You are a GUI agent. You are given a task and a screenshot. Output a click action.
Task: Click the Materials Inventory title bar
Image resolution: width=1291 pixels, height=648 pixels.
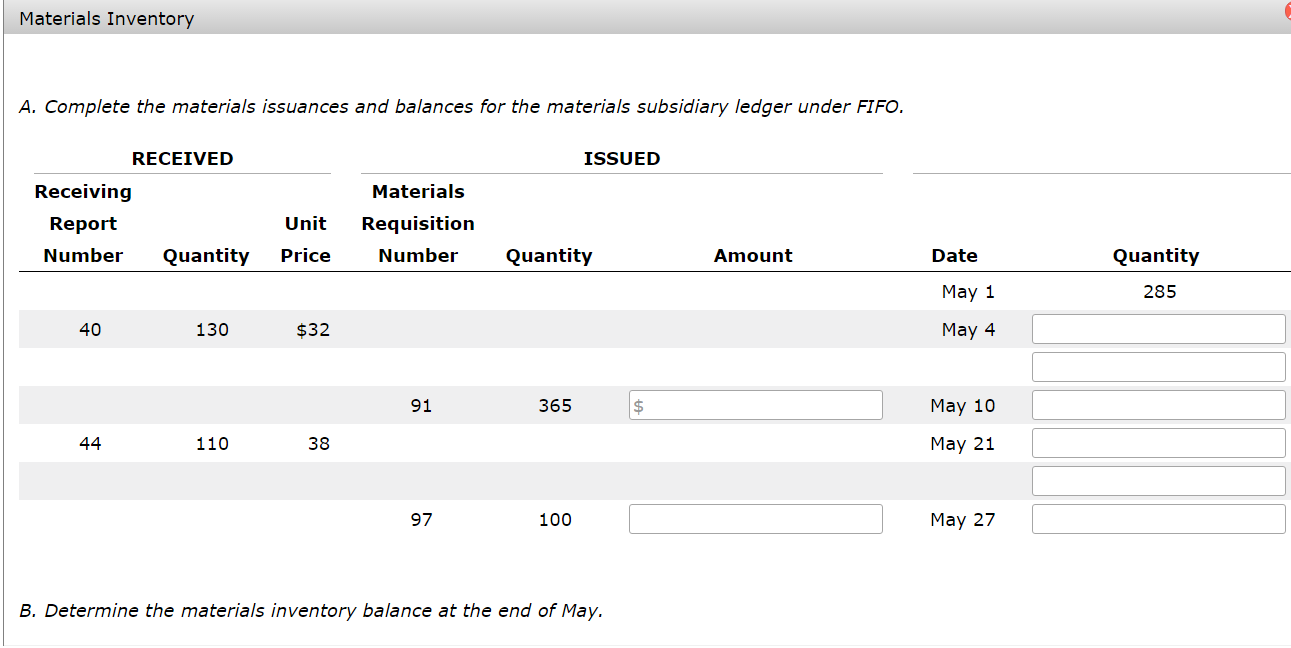click(105, 18)
